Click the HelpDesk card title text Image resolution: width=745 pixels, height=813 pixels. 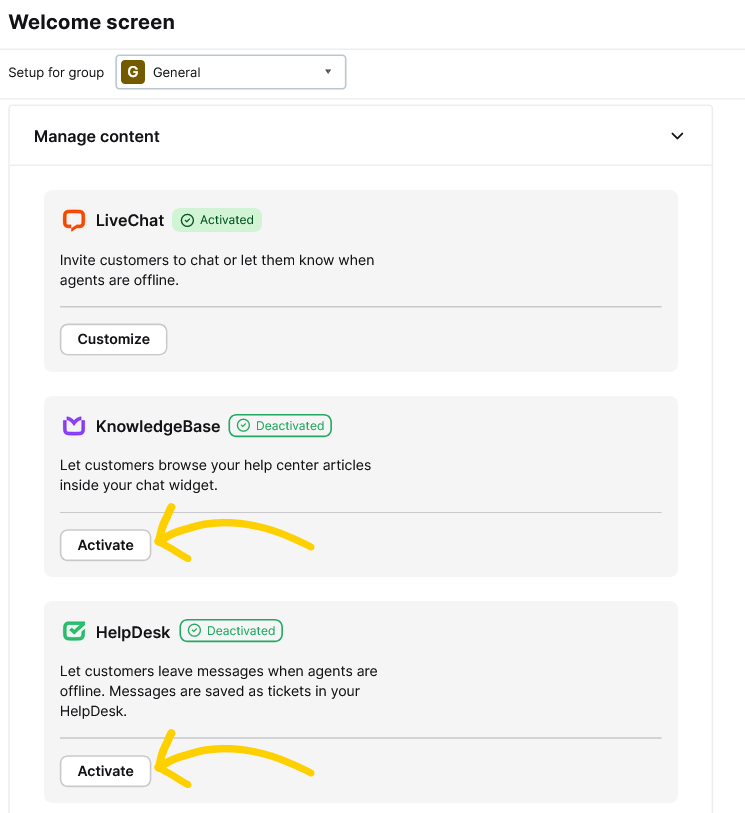pyautogui.click(x=133, y=632)
